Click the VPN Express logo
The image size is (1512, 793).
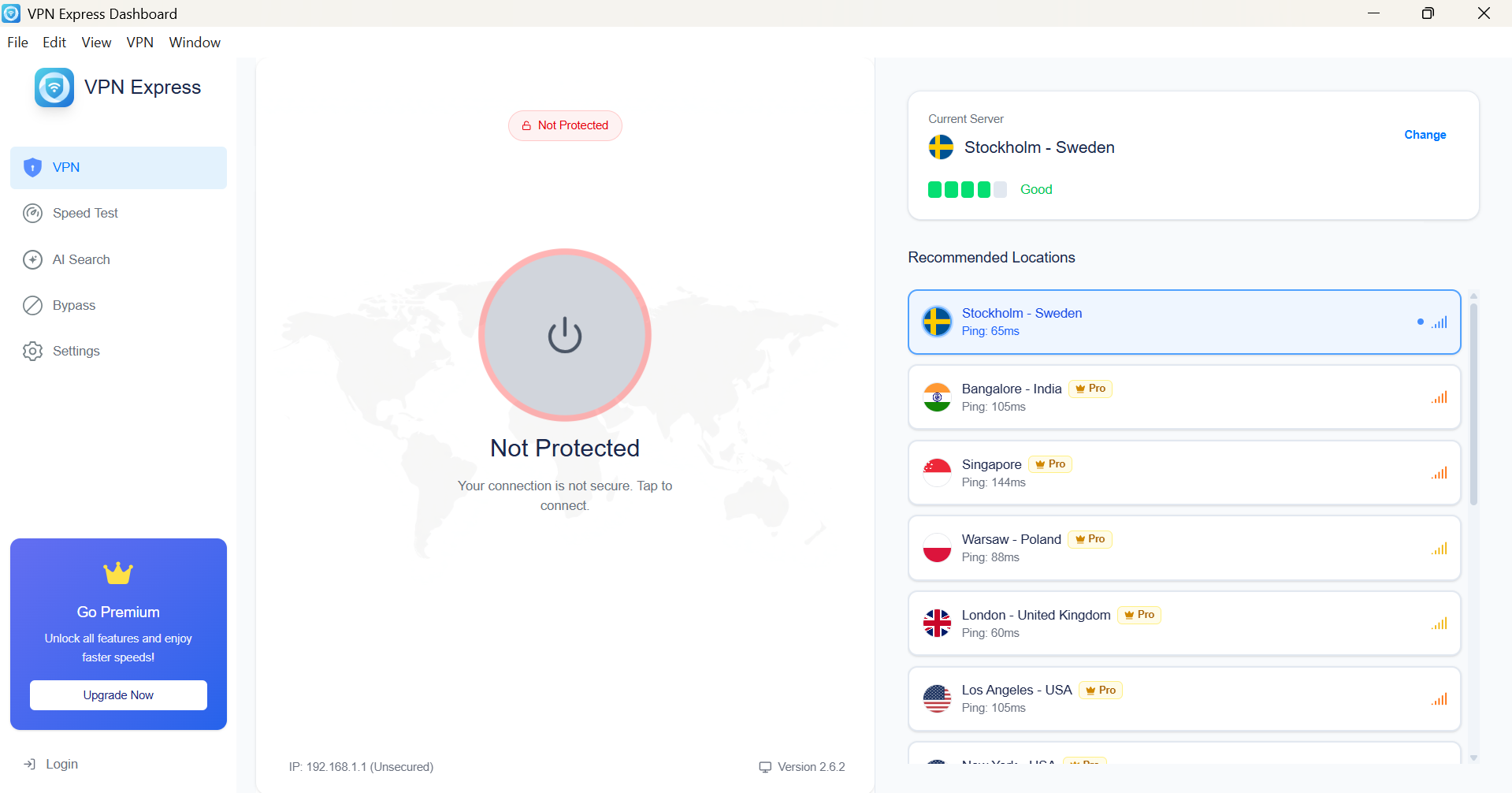pos(53,87)
